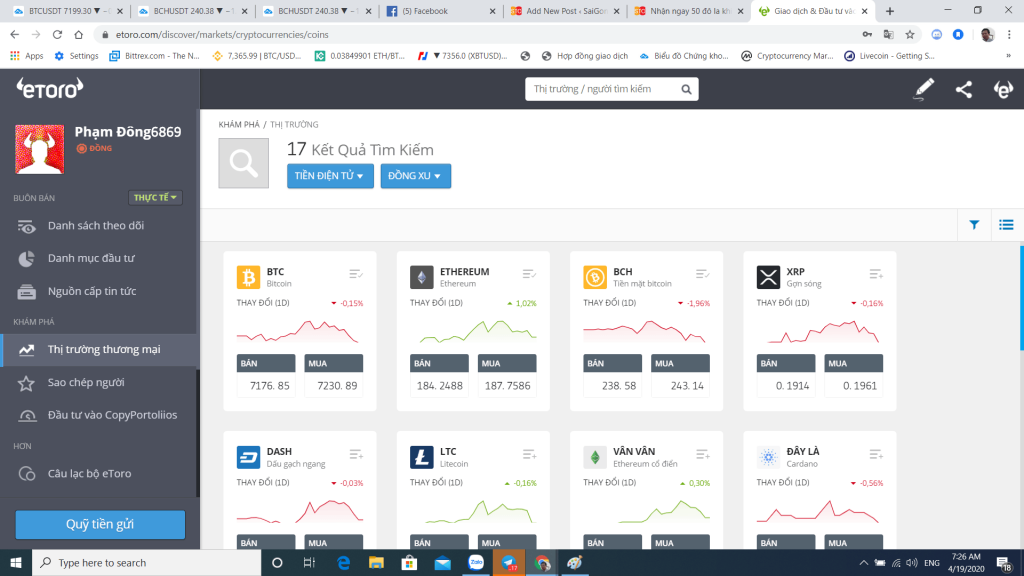Click the BTC MUA price 7230.89
Screen dimensions: 1024x576
(334, 386)
